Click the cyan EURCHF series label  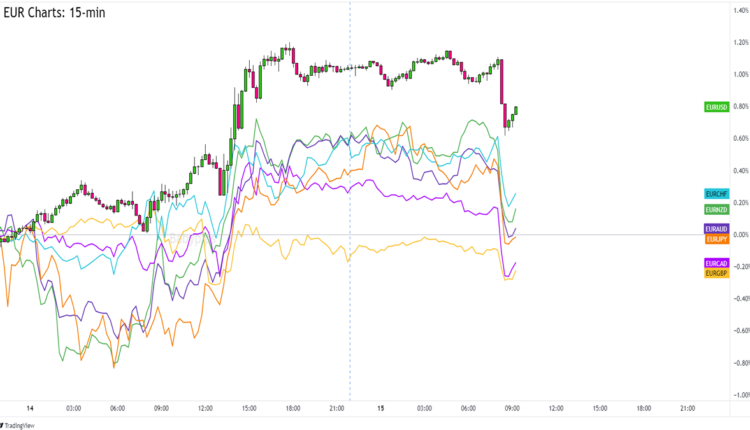(x=716, y=193)
